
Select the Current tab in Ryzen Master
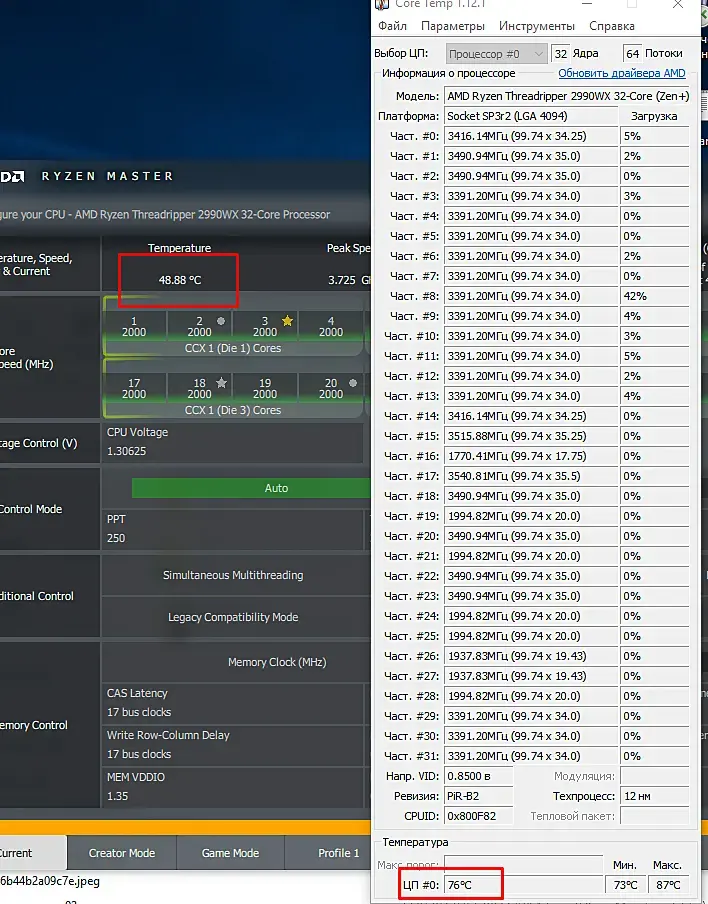tap(32, 853)
